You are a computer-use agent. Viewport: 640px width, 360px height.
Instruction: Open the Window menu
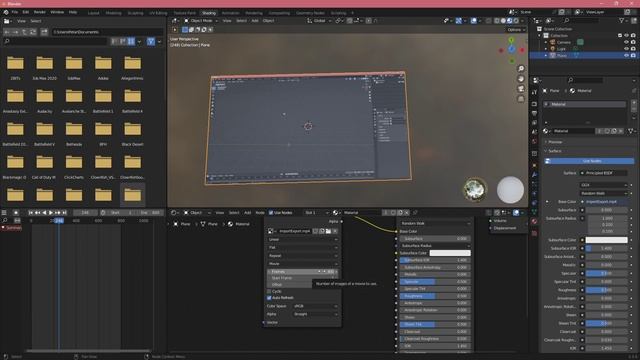[57, 12]
